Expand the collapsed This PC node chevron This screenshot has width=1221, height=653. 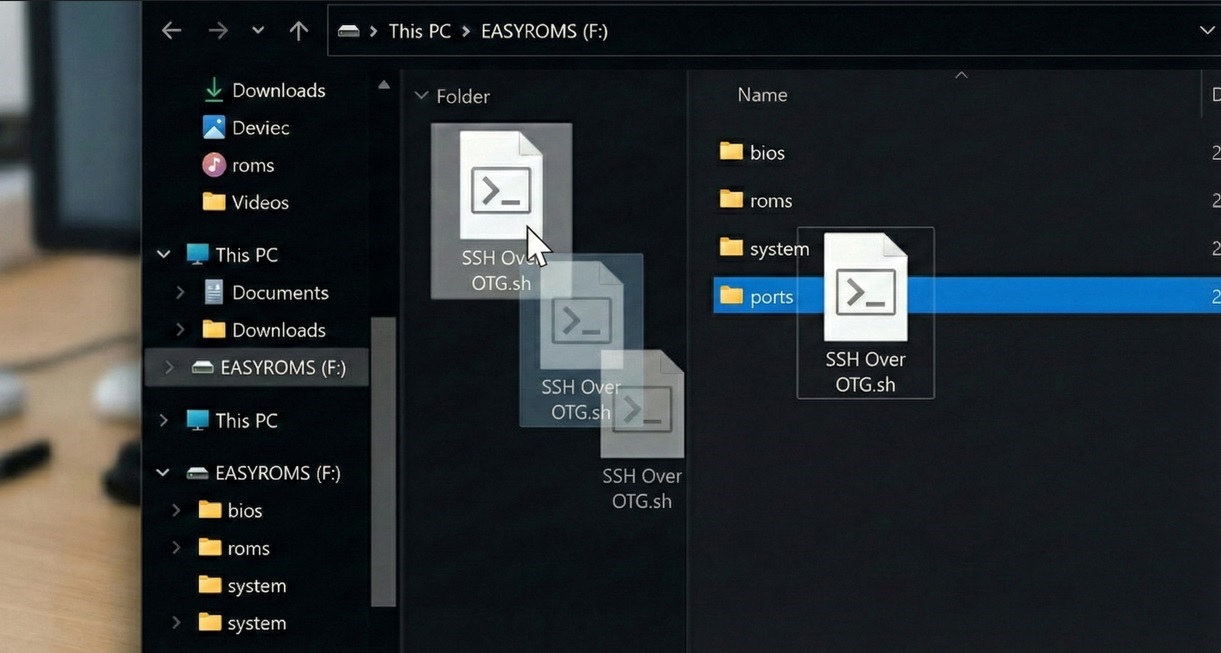coord(163,421)
